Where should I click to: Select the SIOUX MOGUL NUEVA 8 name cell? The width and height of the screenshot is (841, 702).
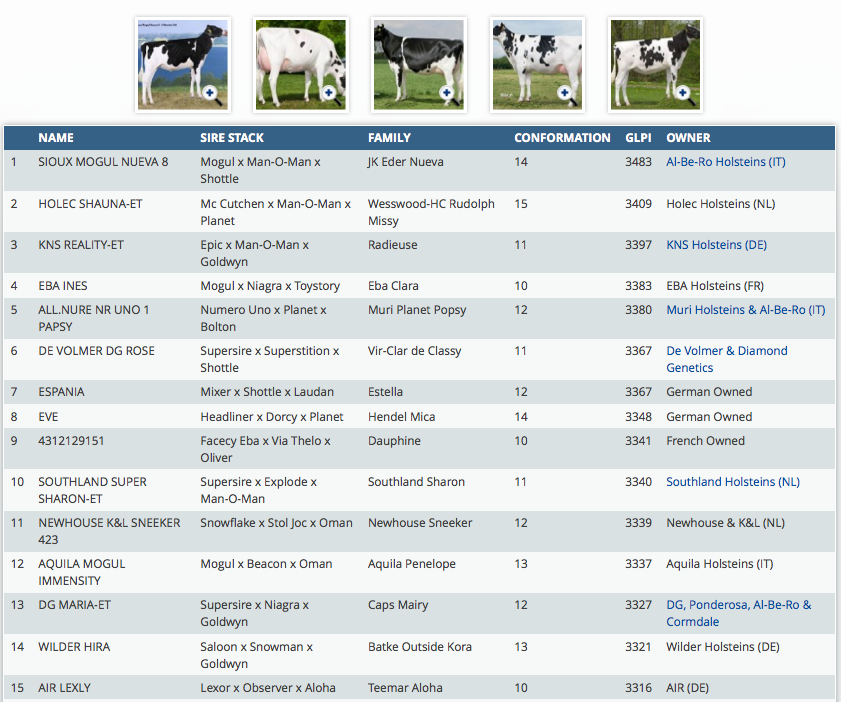(x=103, y=162)
